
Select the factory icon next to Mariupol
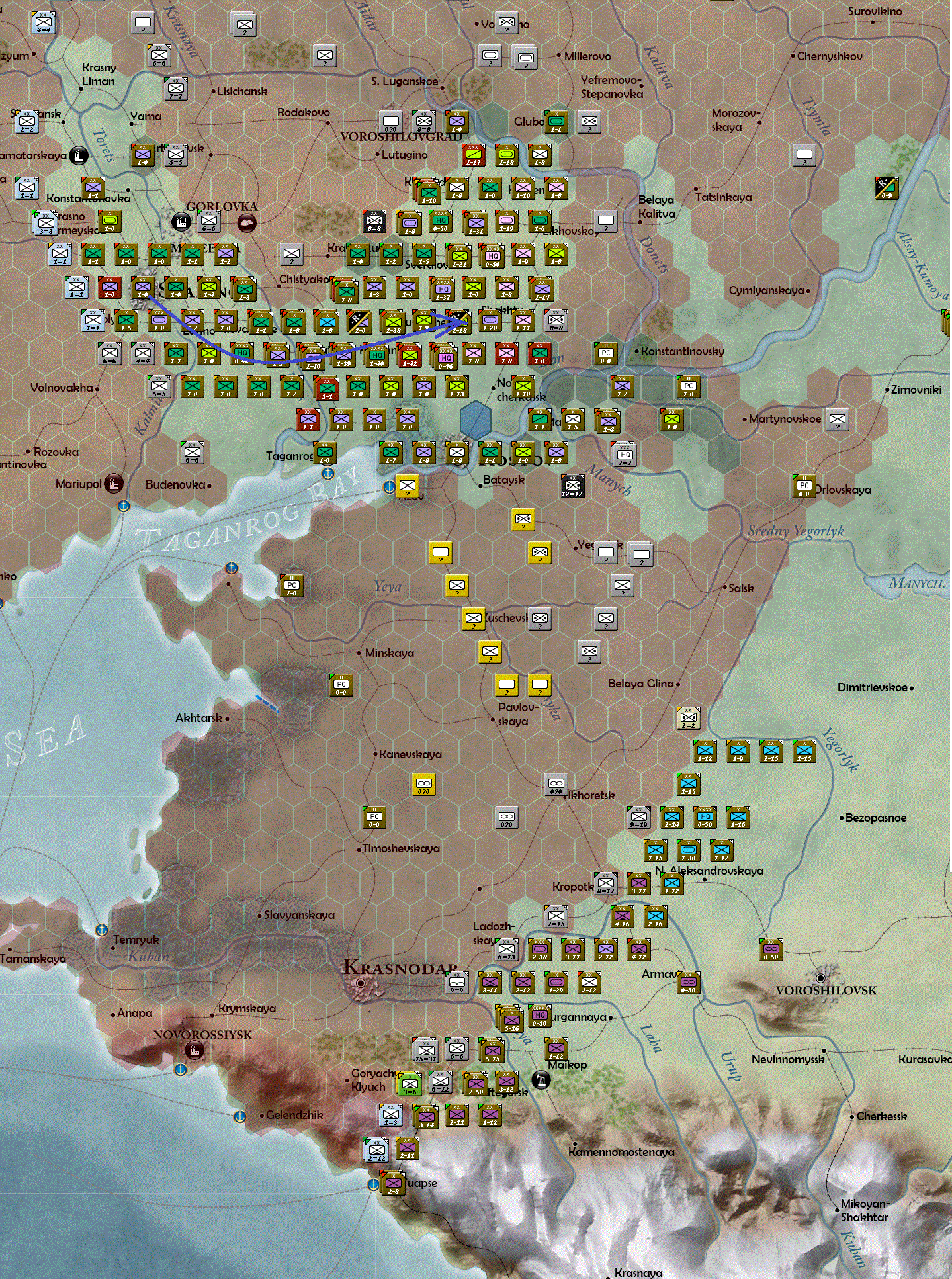[114, 484]
